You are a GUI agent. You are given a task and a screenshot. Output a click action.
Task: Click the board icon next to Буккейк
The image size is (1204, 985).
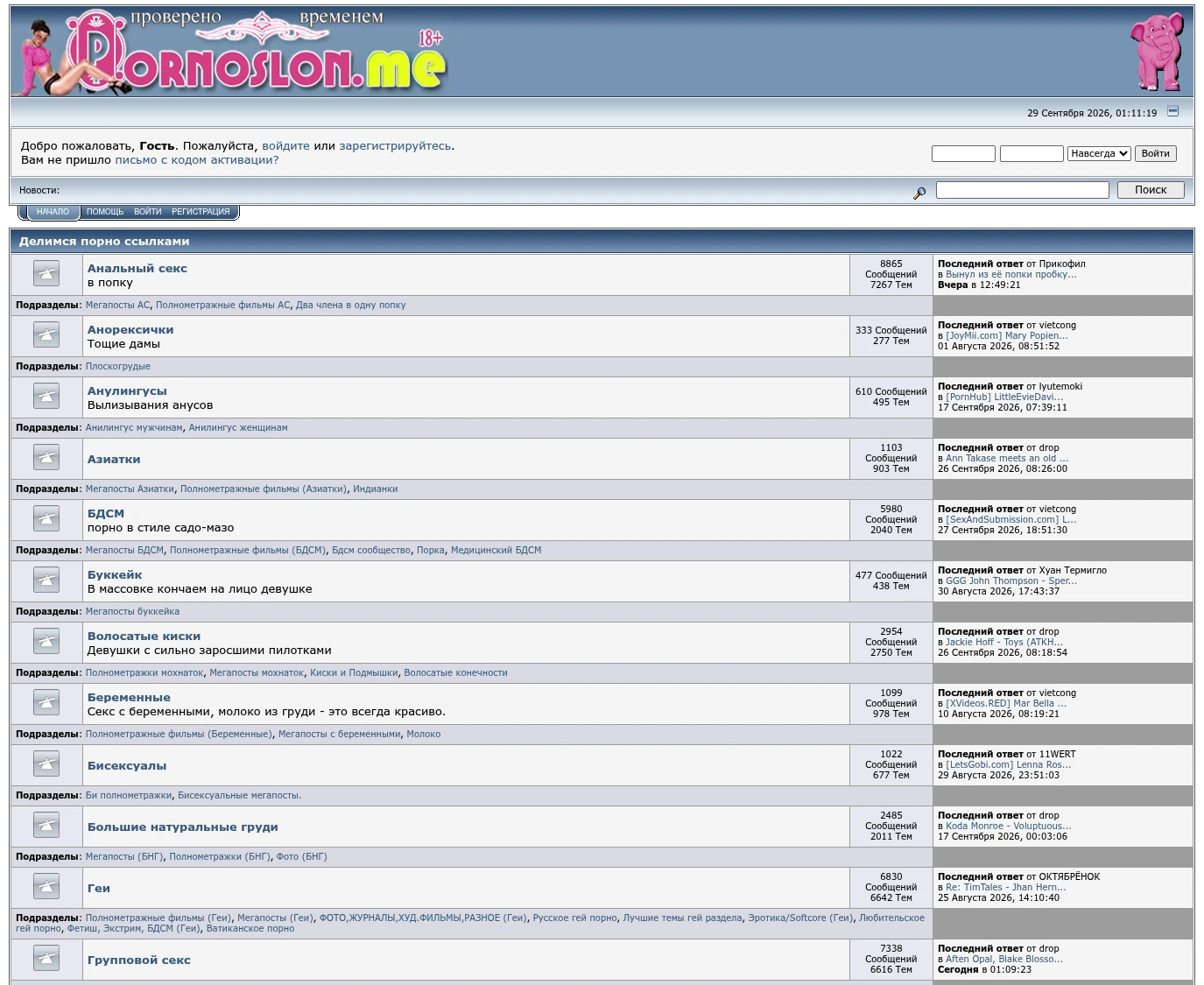click(46, 580)
